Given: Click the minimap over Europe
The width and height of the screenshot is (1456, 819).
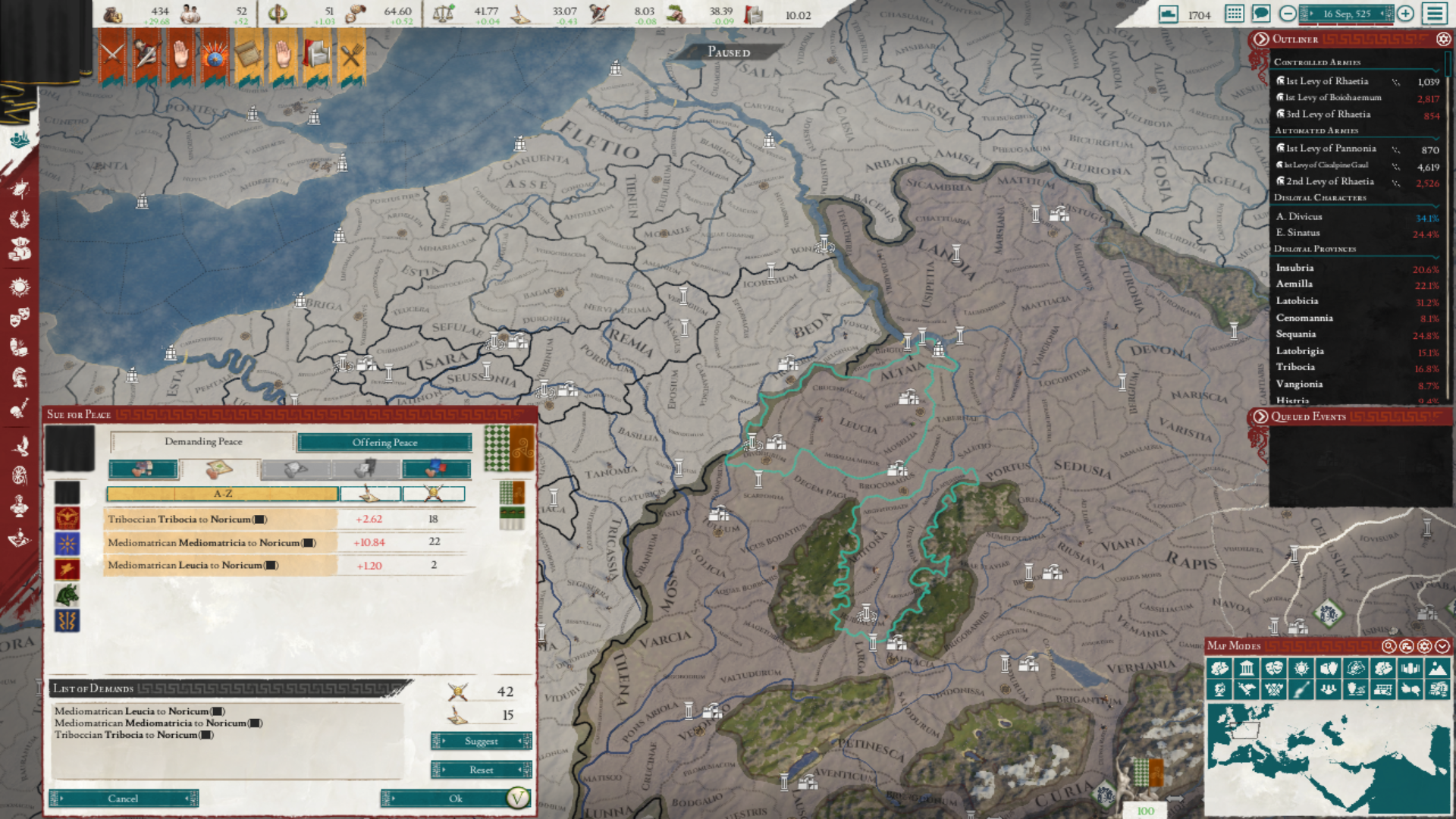Looking at the screenshot, I should click(x=1244, y=732).
